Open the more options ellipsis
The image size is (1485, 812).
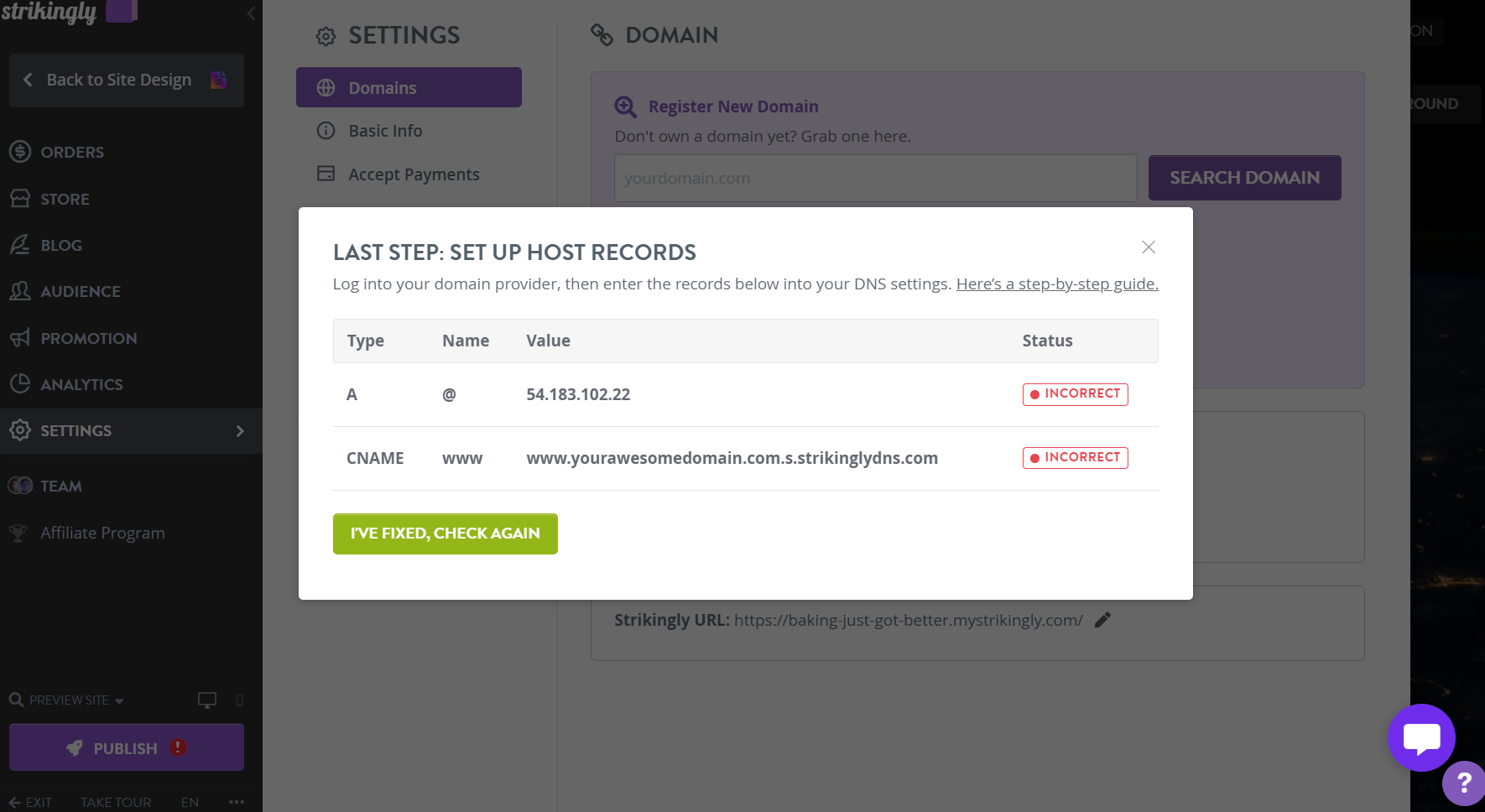coord(237,802)
